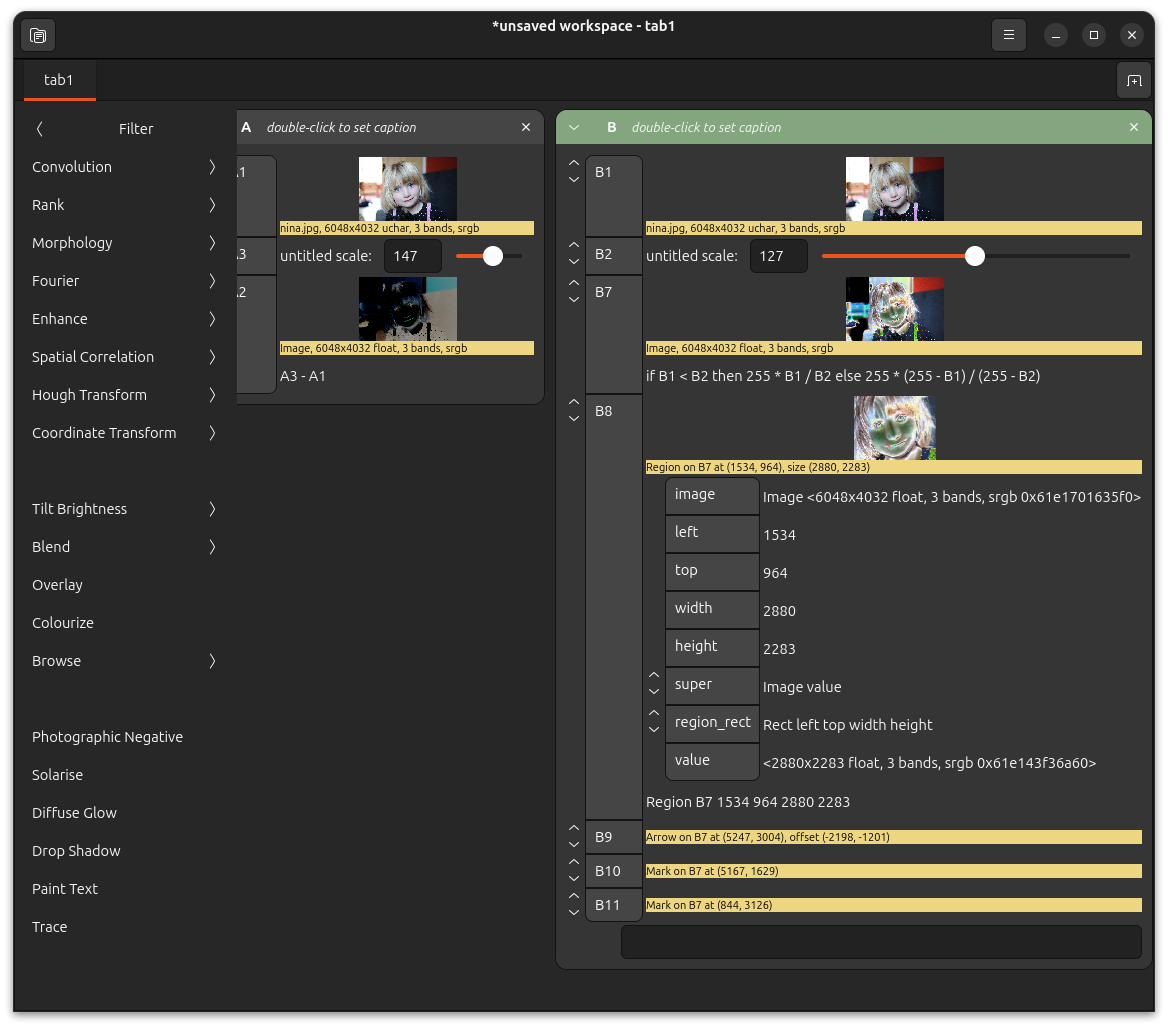This screenshot has height=1028, width=1168.
Task: Open the Coordinate Transform submenu
Action: click(x=124, y=433)
